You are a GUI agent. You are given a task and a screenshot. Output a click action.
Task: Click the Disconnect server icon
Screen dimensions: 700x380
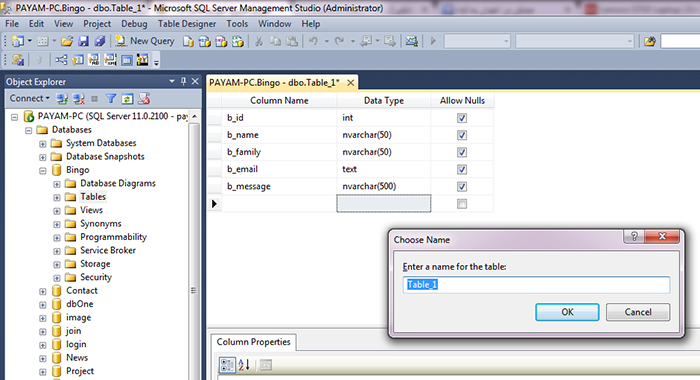[79, 99]
